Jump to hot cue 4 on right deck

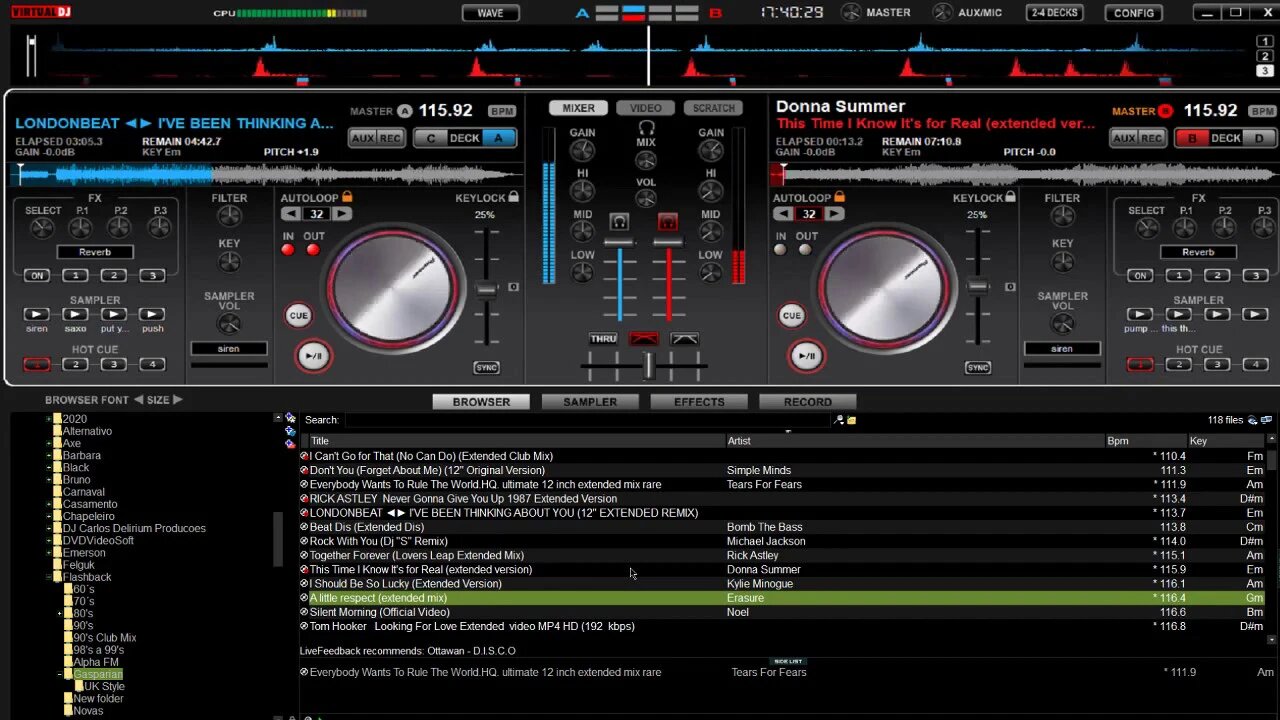1255,364
